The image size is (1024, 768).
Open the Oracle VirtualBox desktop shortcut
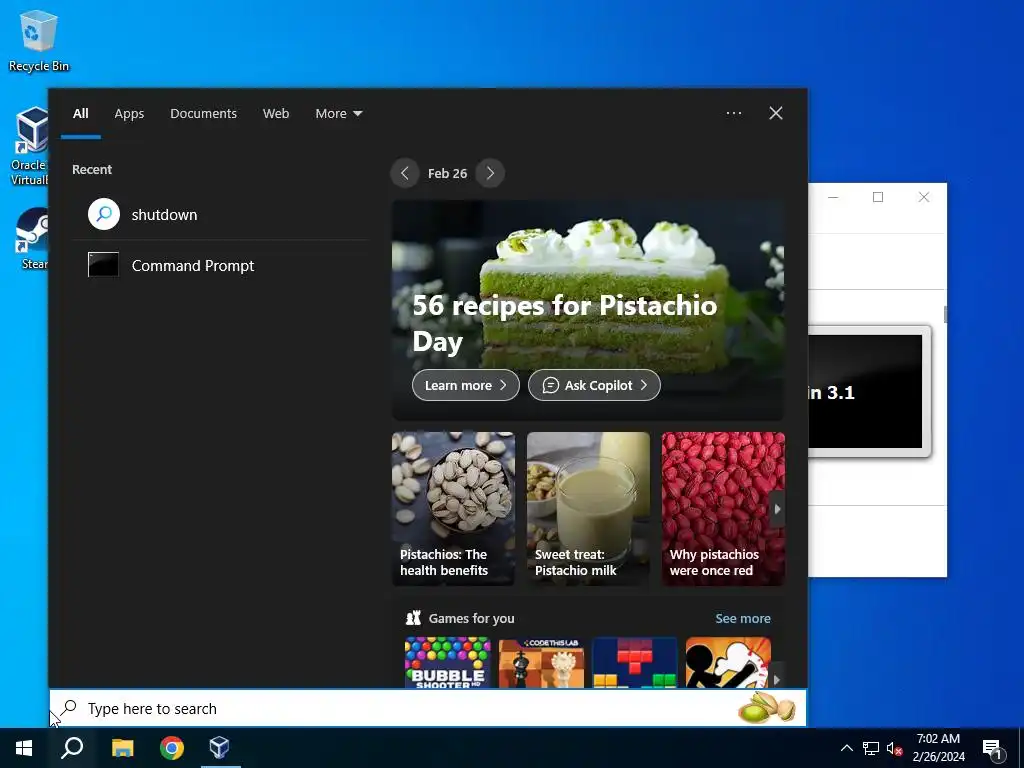(29, 146)
